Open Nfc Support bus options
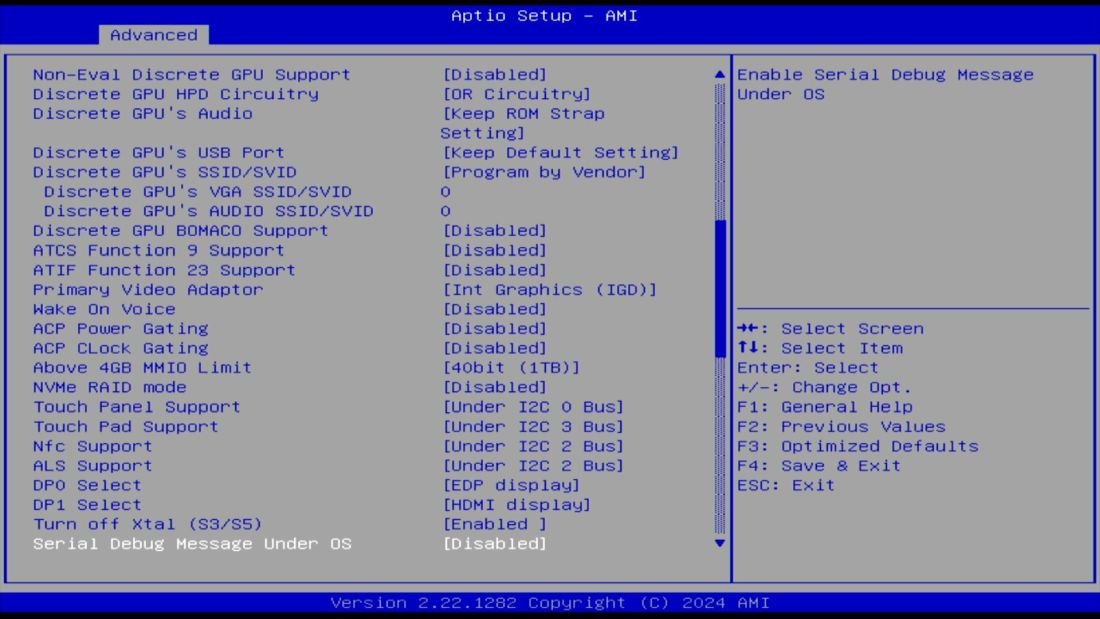Viewport: 1100px width, 619px height. (x=533, y=446)
